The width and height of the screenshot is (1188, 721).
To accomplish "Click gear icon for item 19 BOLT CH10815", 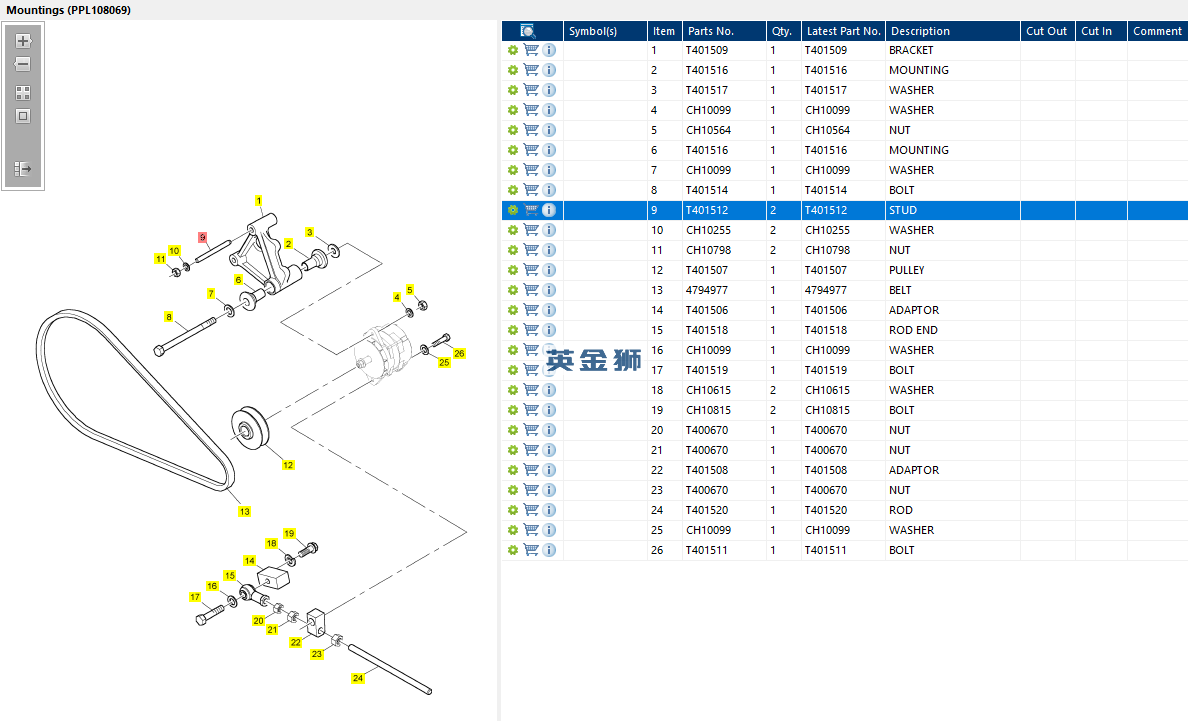I will pyautogui.click(x=513, y=410).
